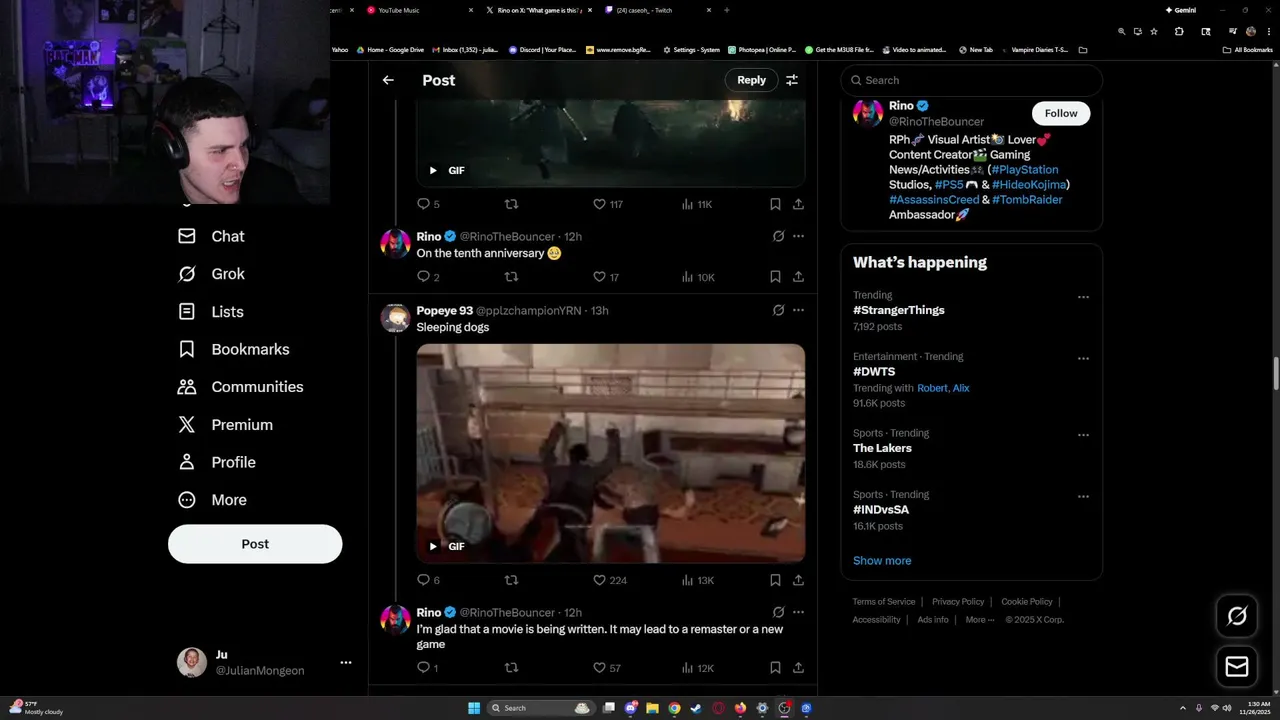The height and width of the screenshot is (720, 1280).
Task: Click Show more under What's happening
Action: pyautogui.click(x=882, y=561)
